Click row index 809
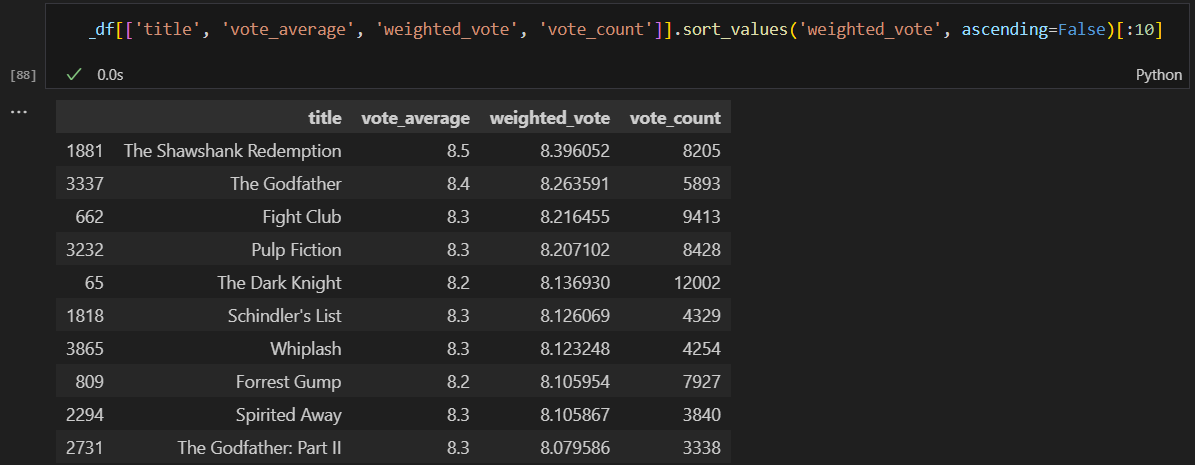 coord(90,381)
